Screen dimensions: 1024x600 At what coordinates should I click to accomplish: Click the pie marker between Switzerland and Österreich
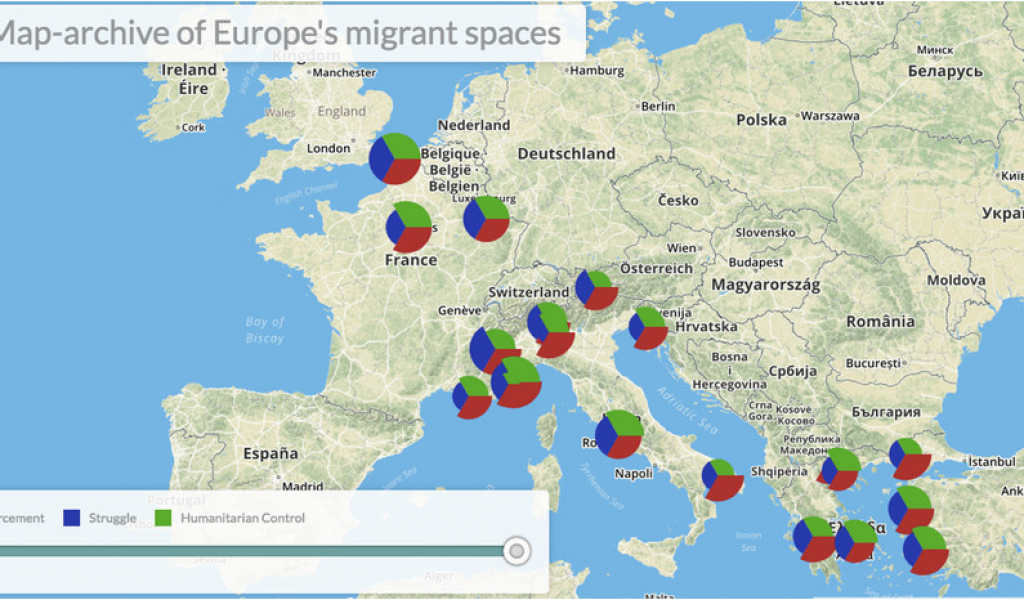pos(596,289)
